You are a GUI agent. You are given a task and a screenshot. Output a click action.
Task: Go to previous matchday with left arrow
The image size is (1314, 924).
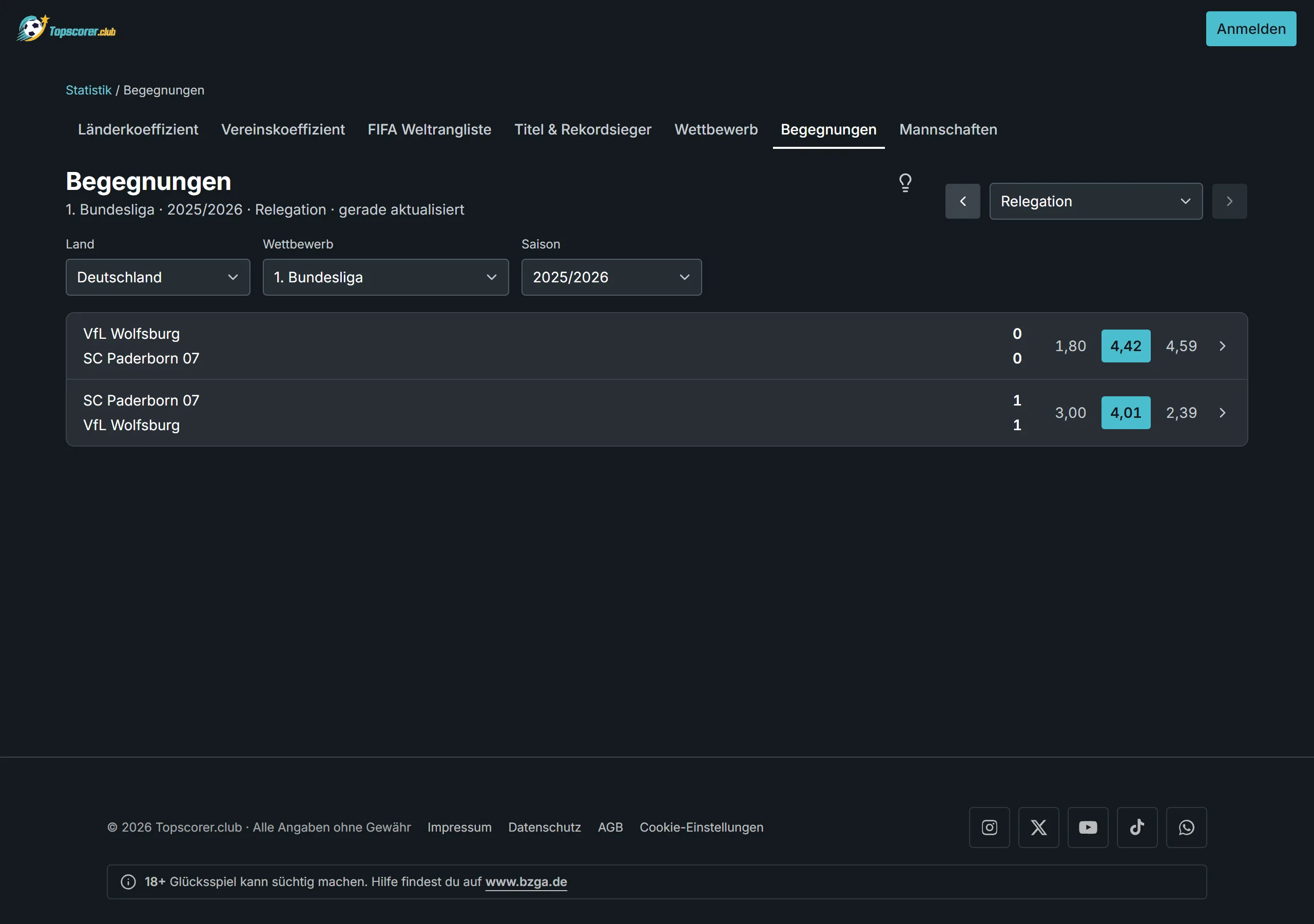click(x=962, y=202)
